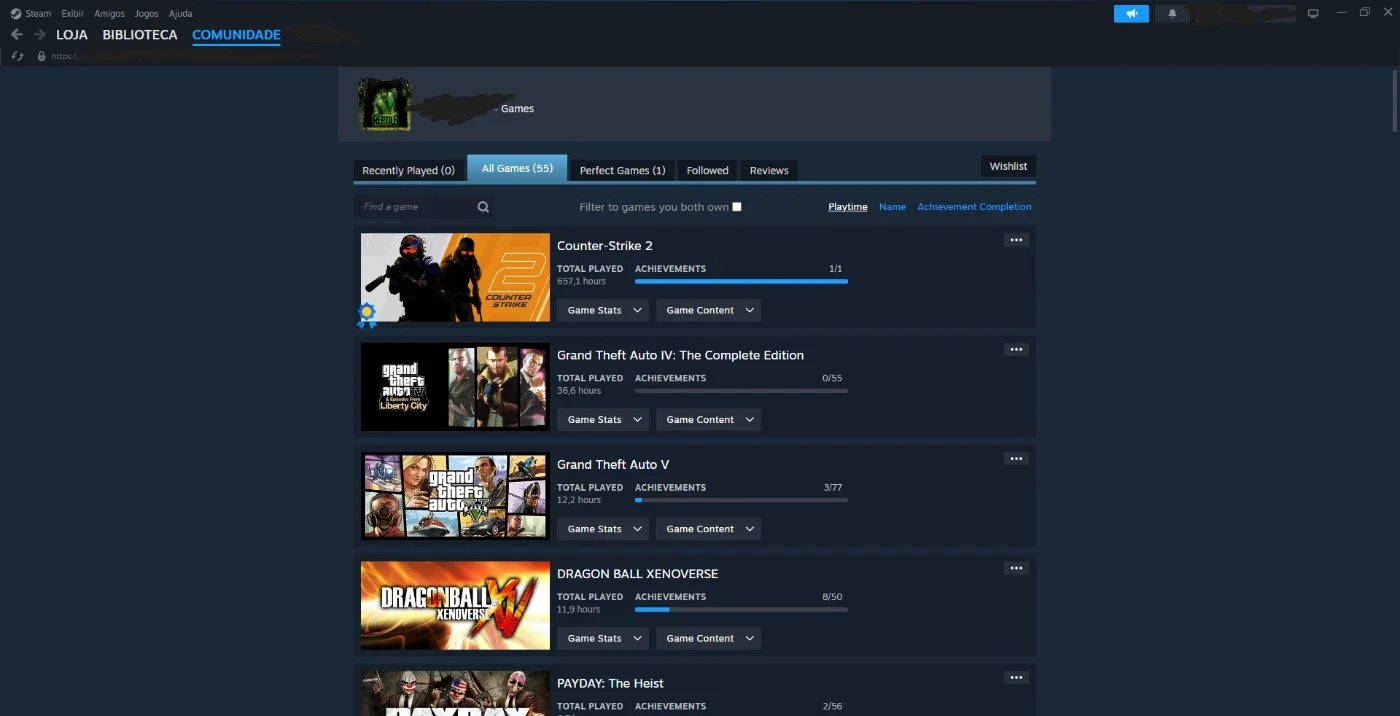Reload the page with the refresh icon
This screenshot has width=1400, height=716.
tap(17, 56)
